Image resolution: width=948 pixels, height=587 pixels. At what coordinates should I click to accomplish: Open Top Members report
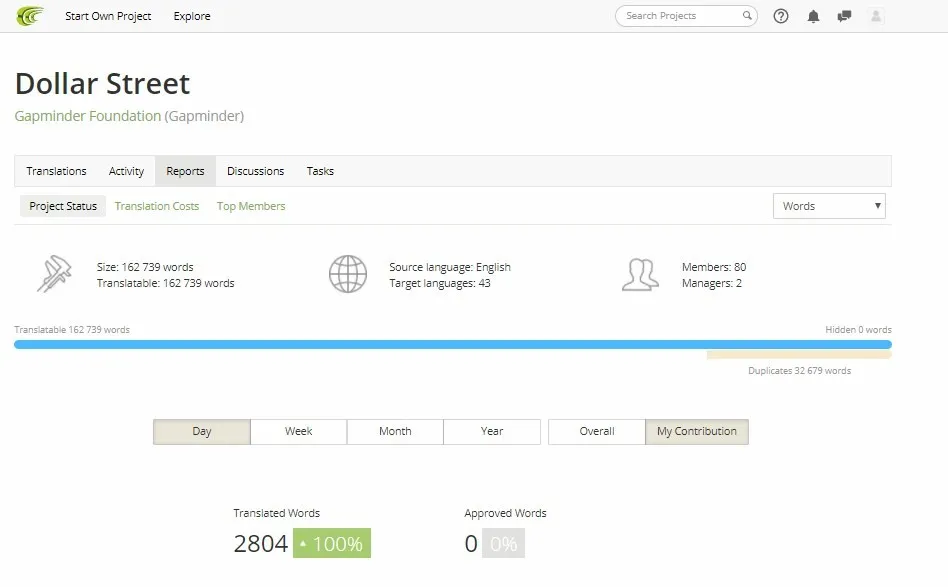pos(251,206)
